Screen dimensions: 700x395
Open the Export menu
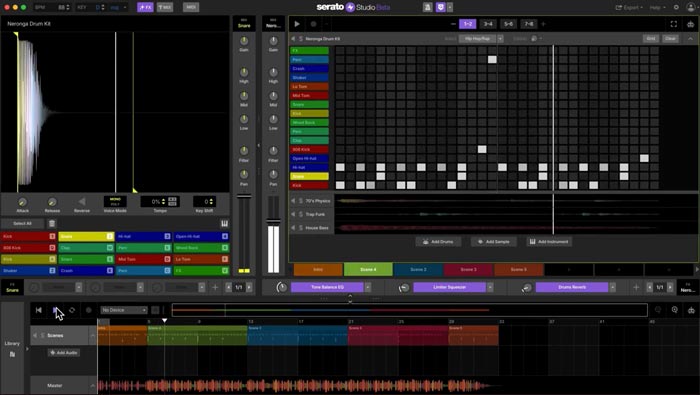(x=629, y=8)
